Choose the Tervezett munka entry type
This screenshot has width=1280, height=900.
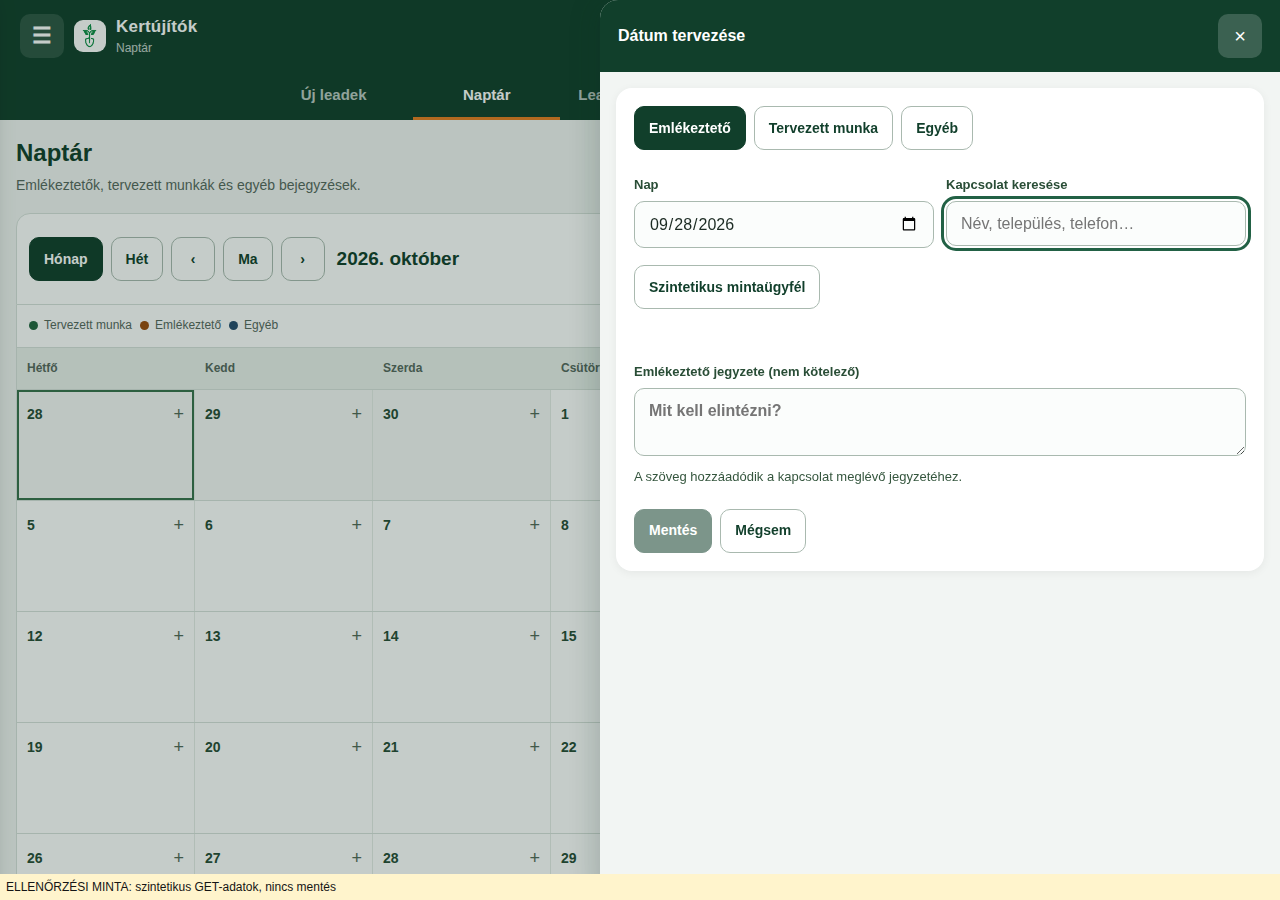coord(823,128)
